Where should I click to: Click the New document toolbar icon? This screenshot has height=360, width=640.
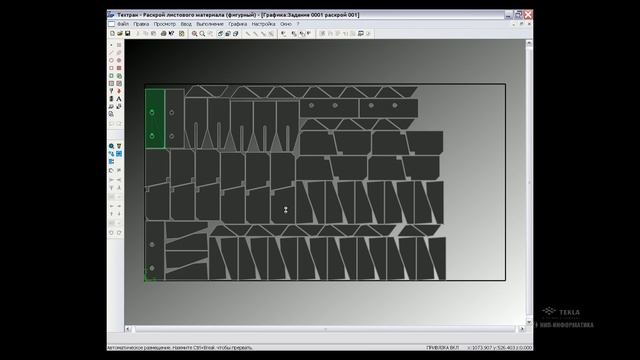pos(112,33)
